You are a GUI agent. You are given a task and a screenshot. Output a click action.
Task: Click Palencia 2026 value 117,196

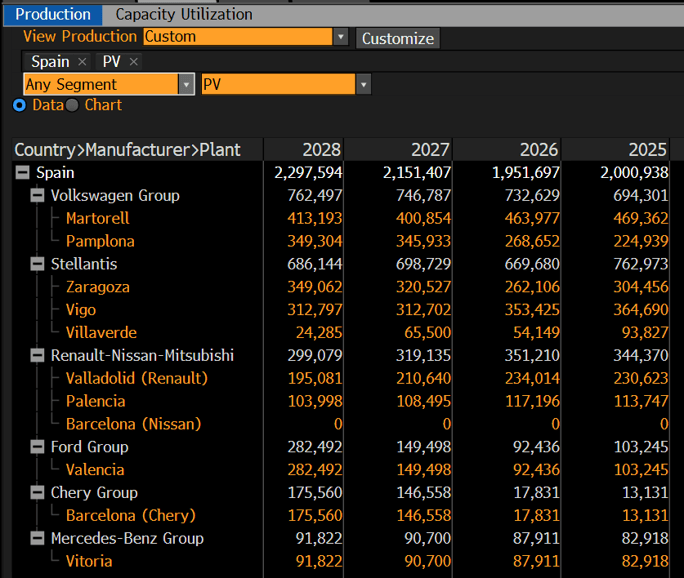[532, 401]
